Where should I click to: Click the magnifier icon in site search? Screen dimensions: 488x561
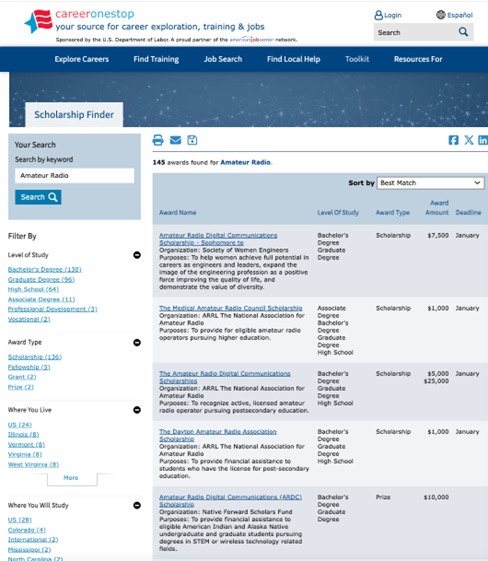(463, 32)
